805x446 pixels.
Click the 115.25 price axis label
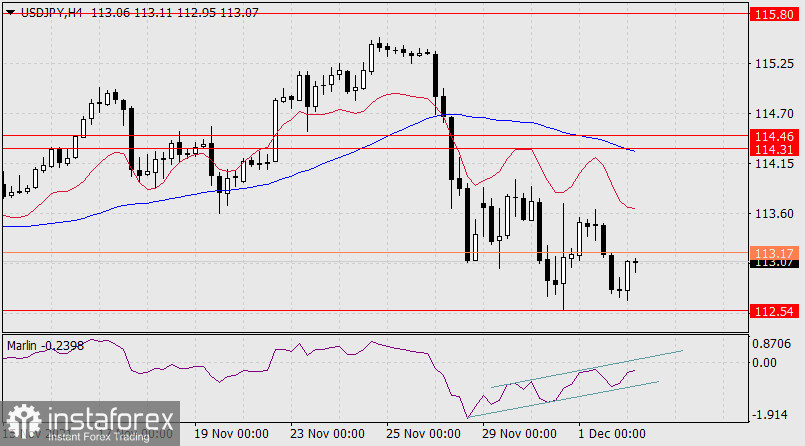pos(776,64)
